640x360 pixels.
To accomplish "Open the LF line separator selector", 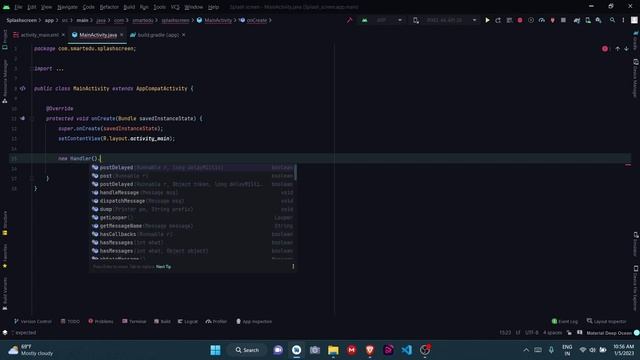I will [518, 333].
